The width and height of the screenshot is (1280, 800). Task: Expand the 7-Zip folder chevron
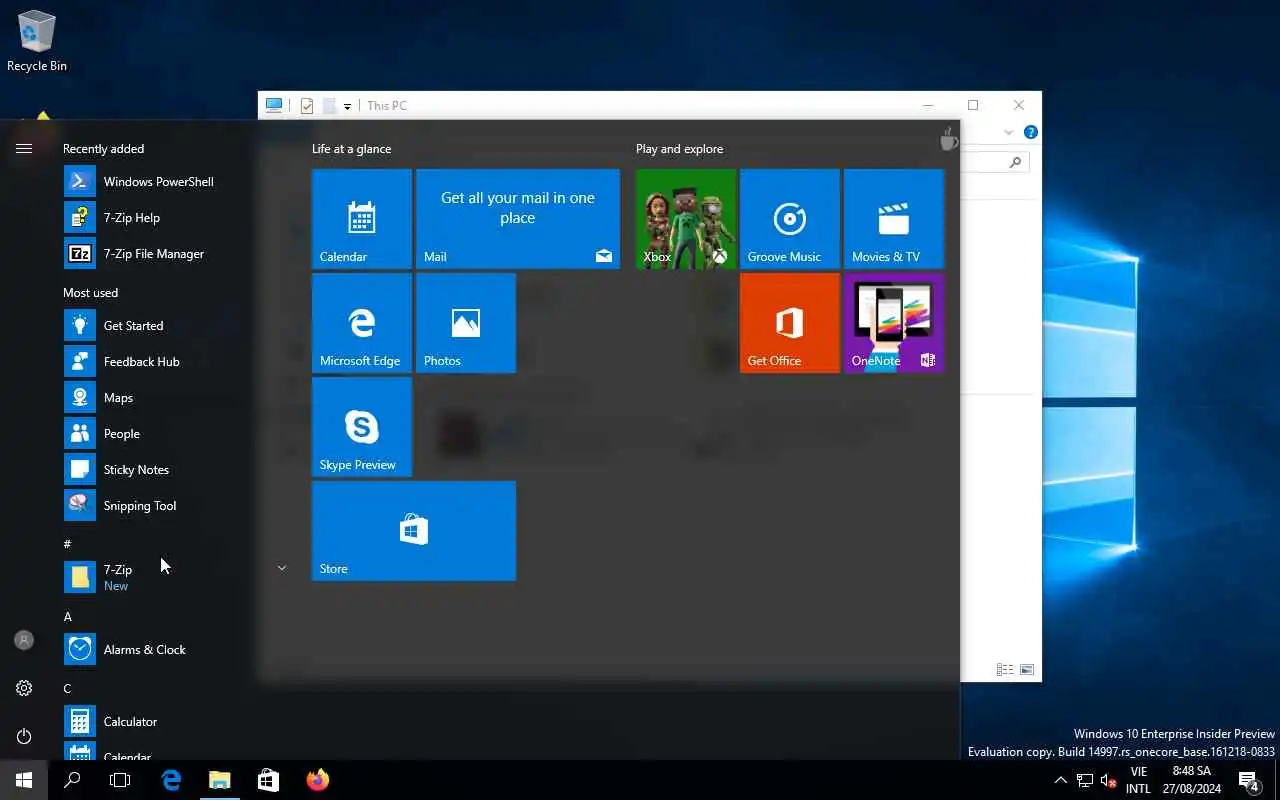pos(282,568)
